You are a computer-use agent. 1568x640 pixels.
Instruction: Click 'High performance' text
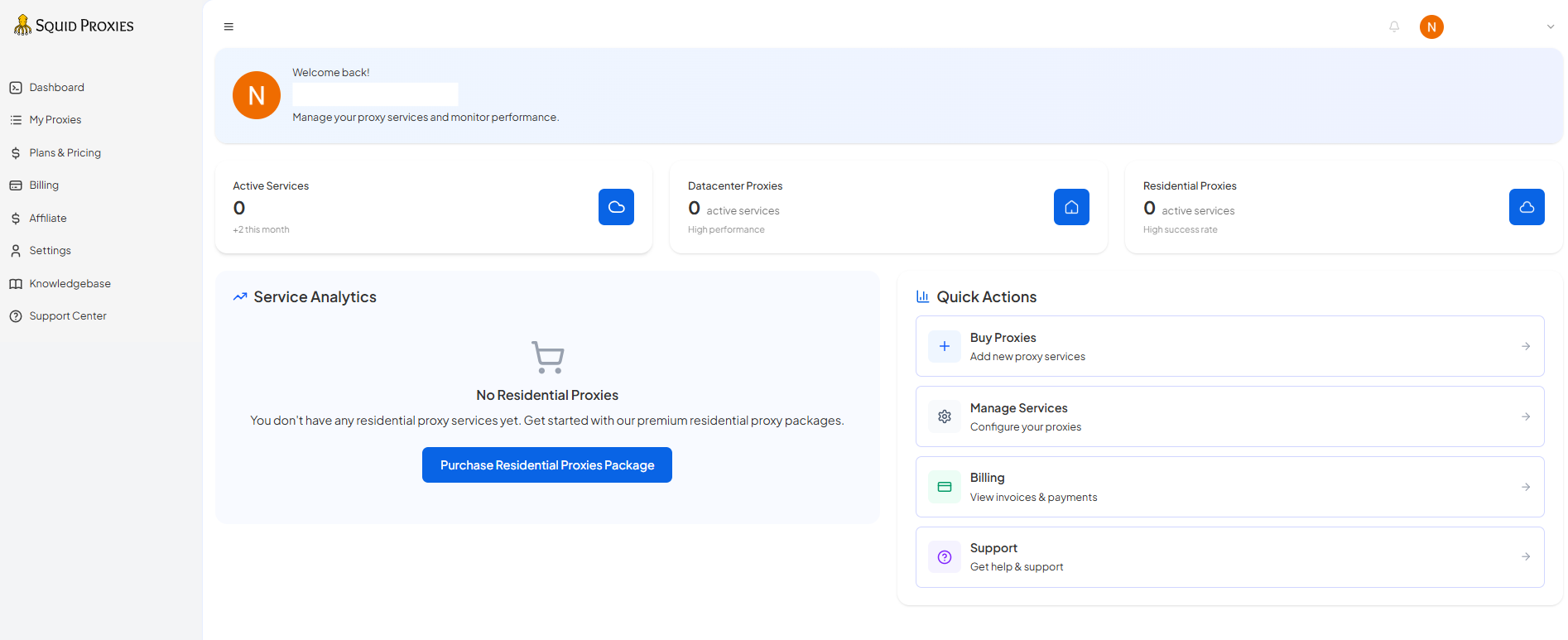tap(726, 230)
